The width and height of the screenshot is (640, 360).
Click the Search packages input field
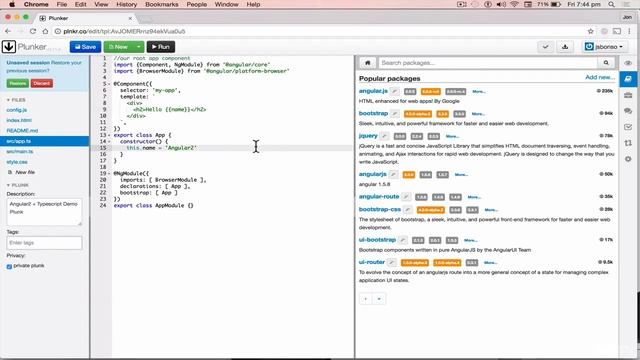coord(488,63)
